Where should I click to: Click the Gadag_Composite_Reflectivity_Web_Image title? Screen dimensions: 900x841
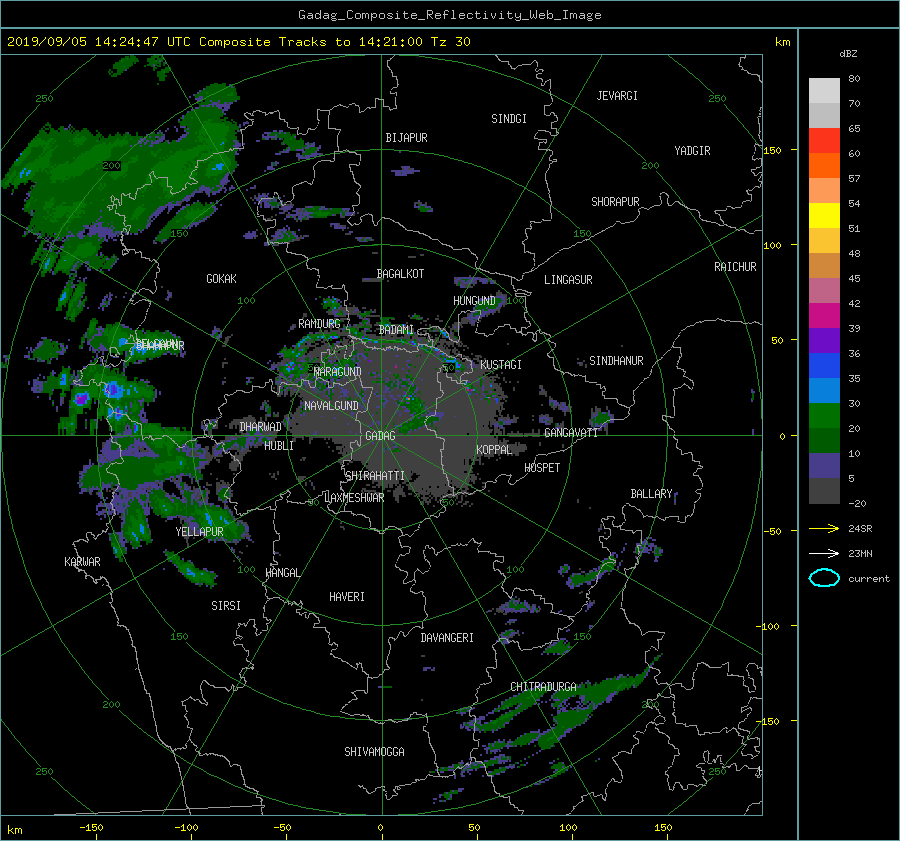(x=449, y=15)
